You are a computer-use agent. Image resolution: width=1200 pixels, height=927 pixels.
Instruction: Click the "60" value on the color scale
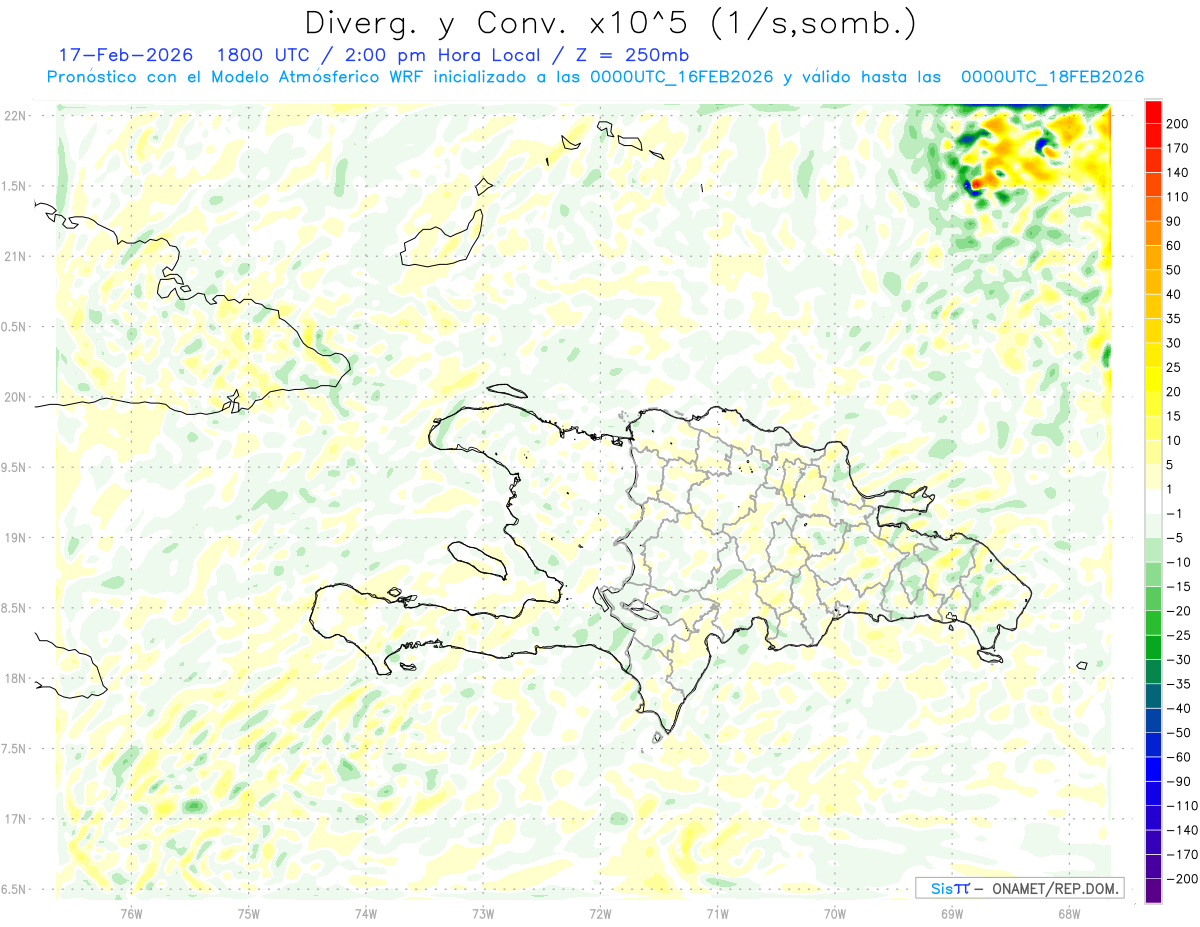(1175, 246)
